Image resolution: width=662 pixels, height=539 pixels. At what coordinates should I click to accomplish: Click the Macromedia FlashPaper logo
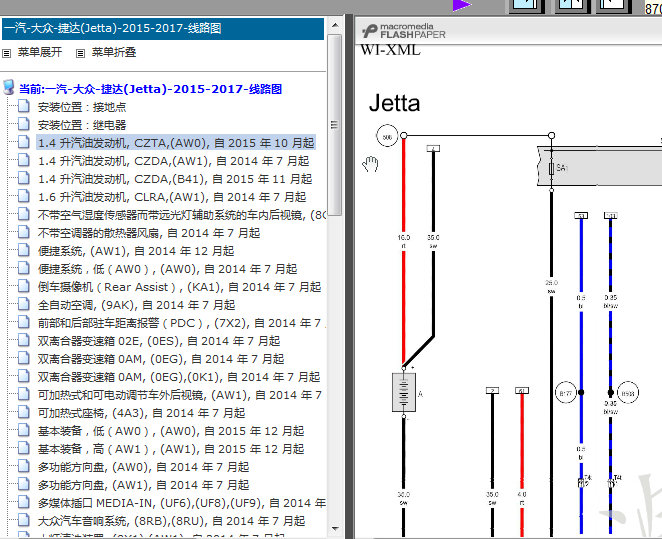pos(404,31)
